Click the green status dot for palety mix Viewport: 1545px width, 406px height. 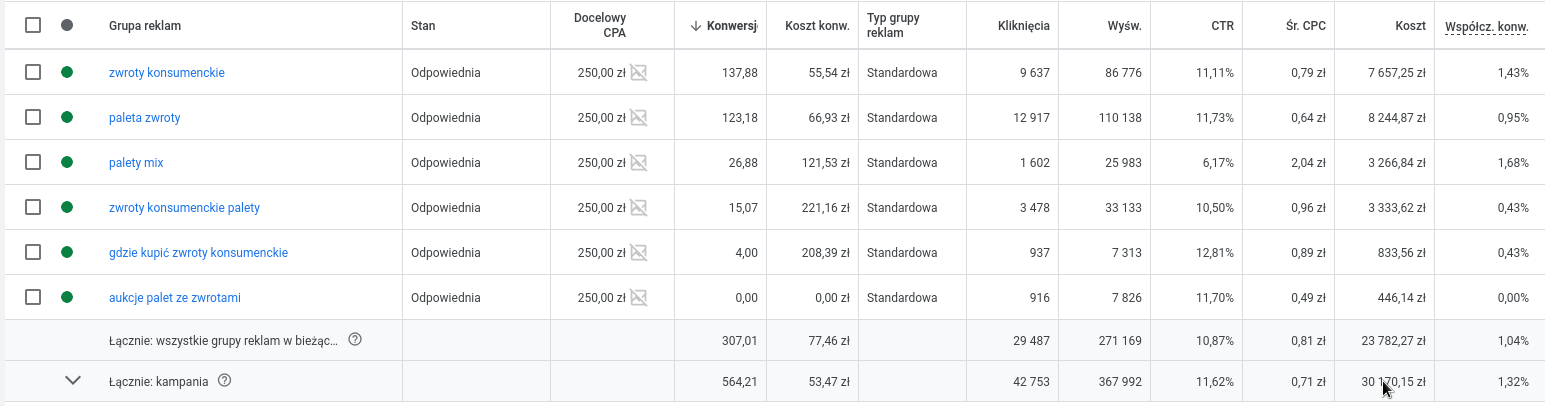click(67, 162)
